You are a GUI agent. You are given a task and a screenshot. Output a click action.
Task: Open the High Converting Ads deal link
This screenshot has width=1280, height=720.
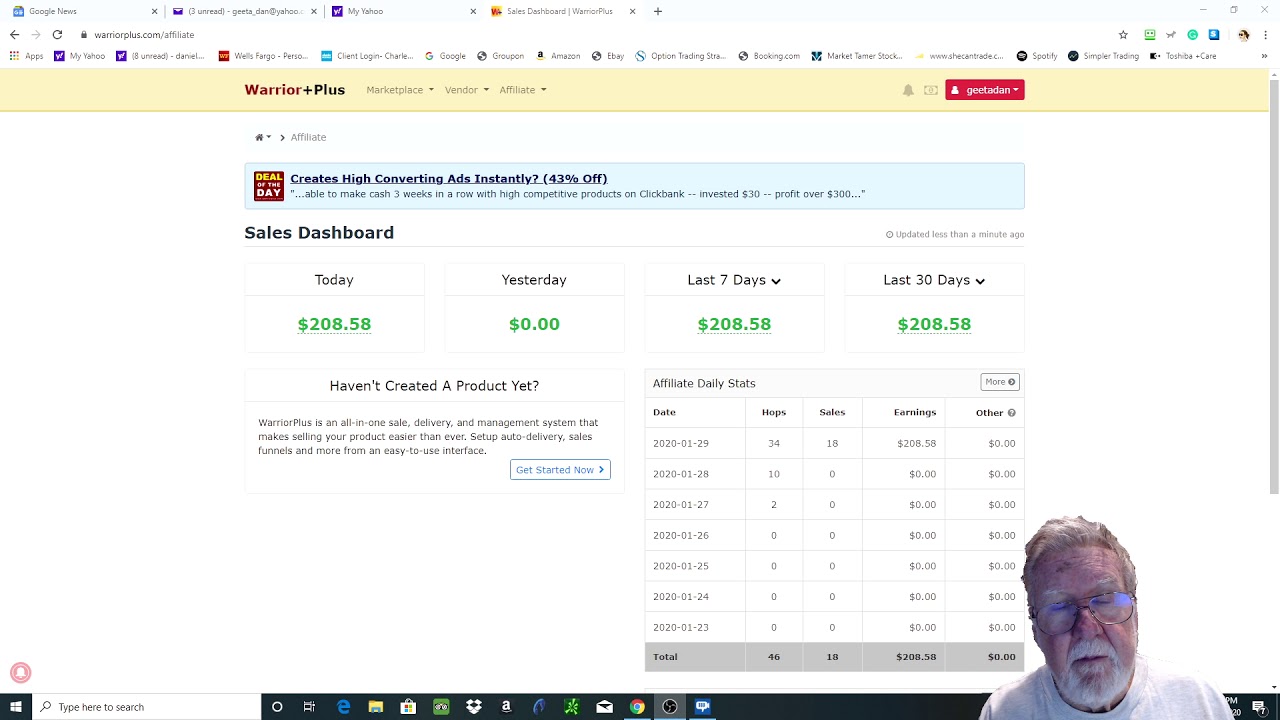click(449, 179)
